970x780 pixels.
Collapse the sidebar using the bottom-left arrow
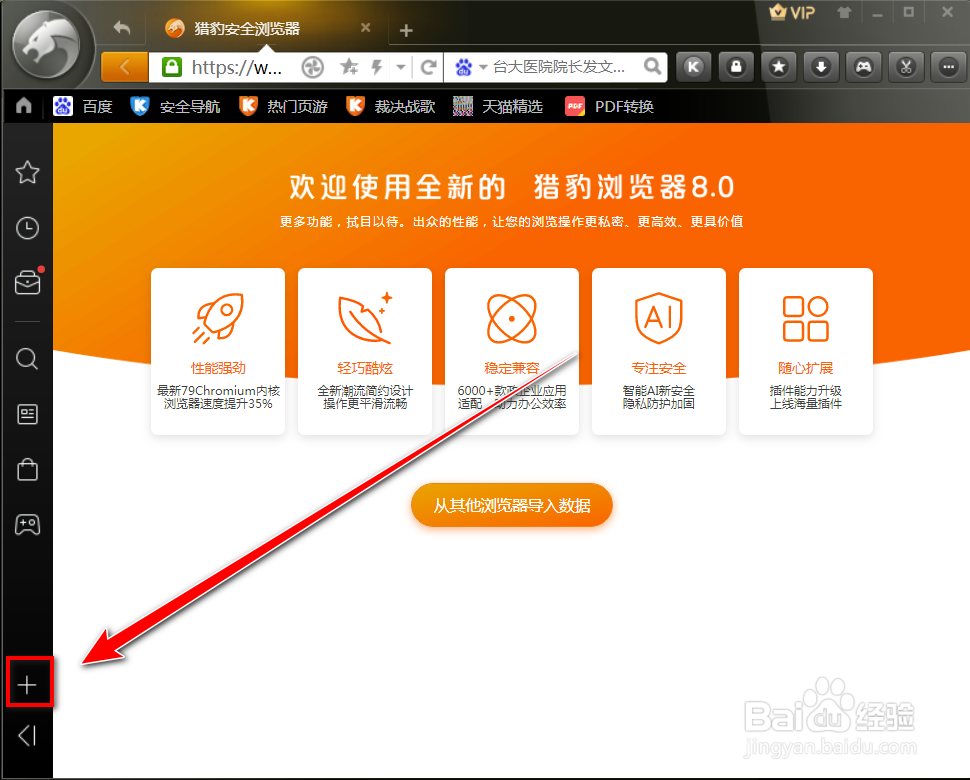pyautogui.click(x=27, y=736)
